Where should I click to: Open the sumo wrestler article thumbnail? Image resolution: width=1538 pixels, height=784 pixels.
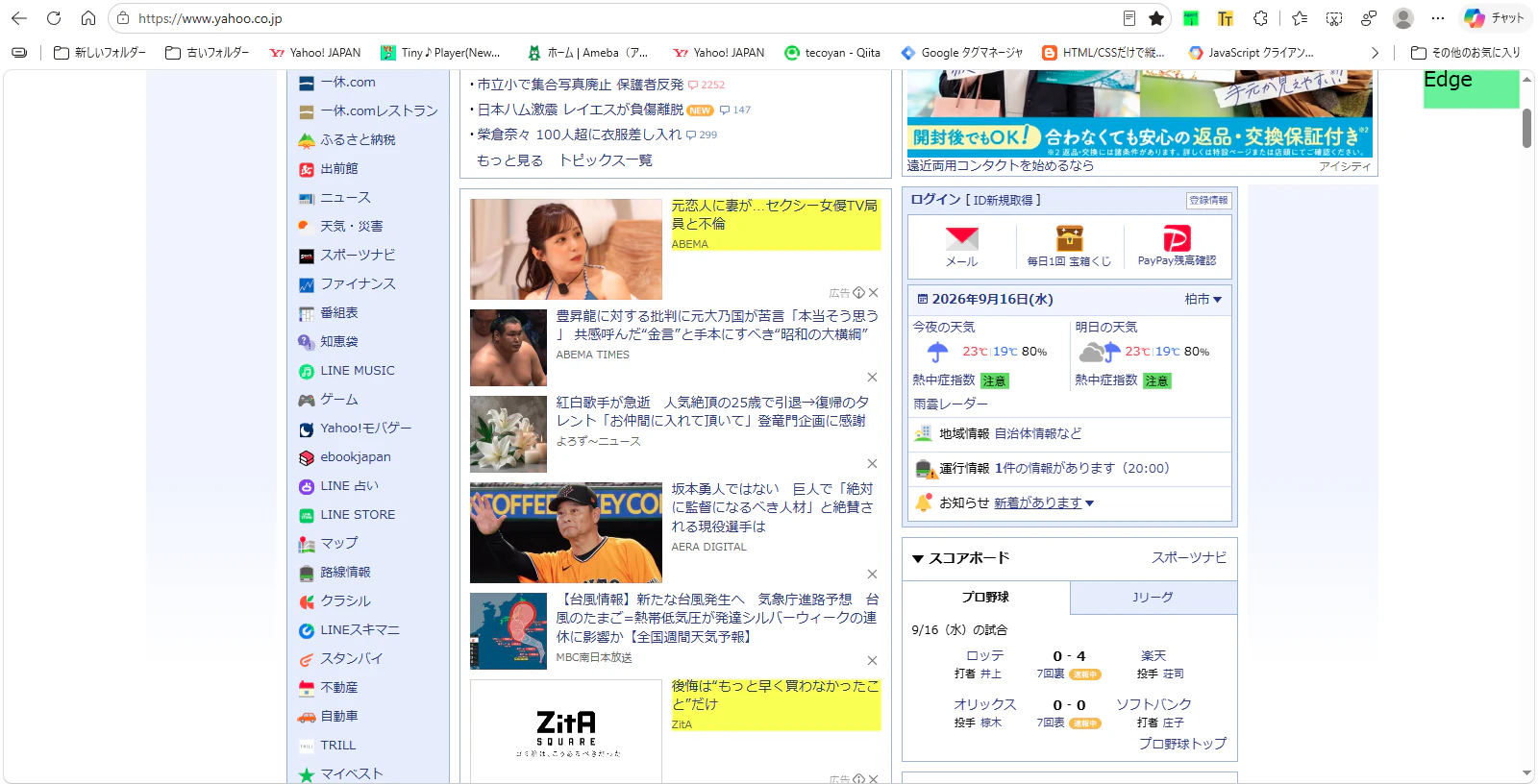pos(509,348)
